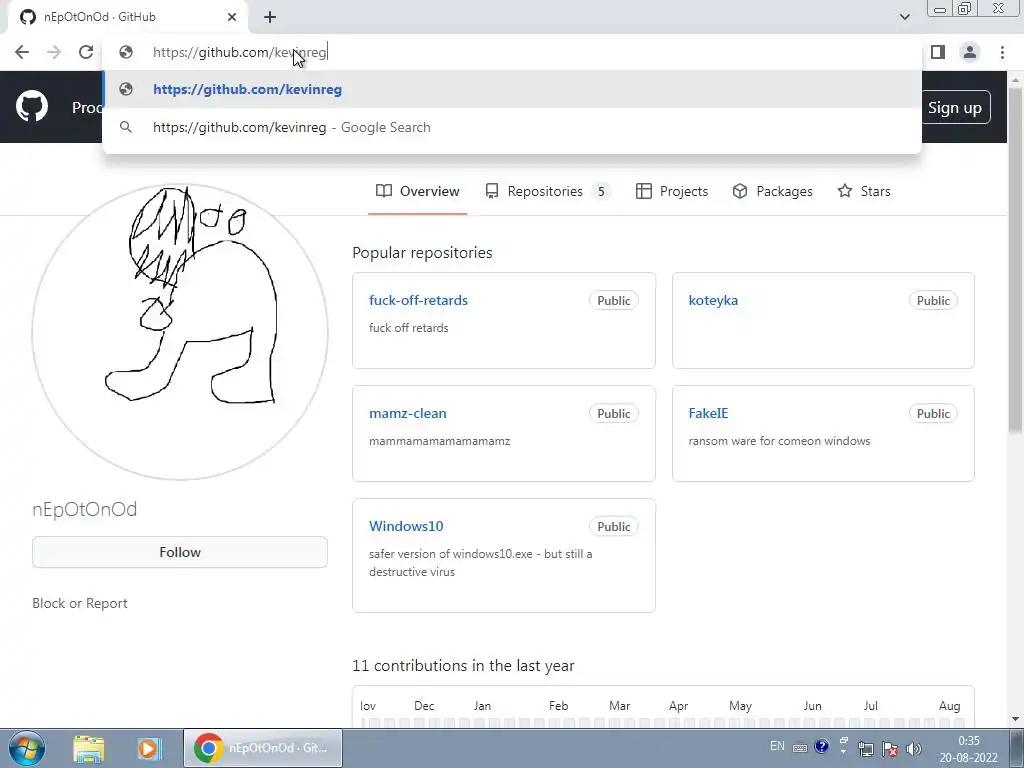
Task: Open the Projects tab
Action: click(672, 191)
